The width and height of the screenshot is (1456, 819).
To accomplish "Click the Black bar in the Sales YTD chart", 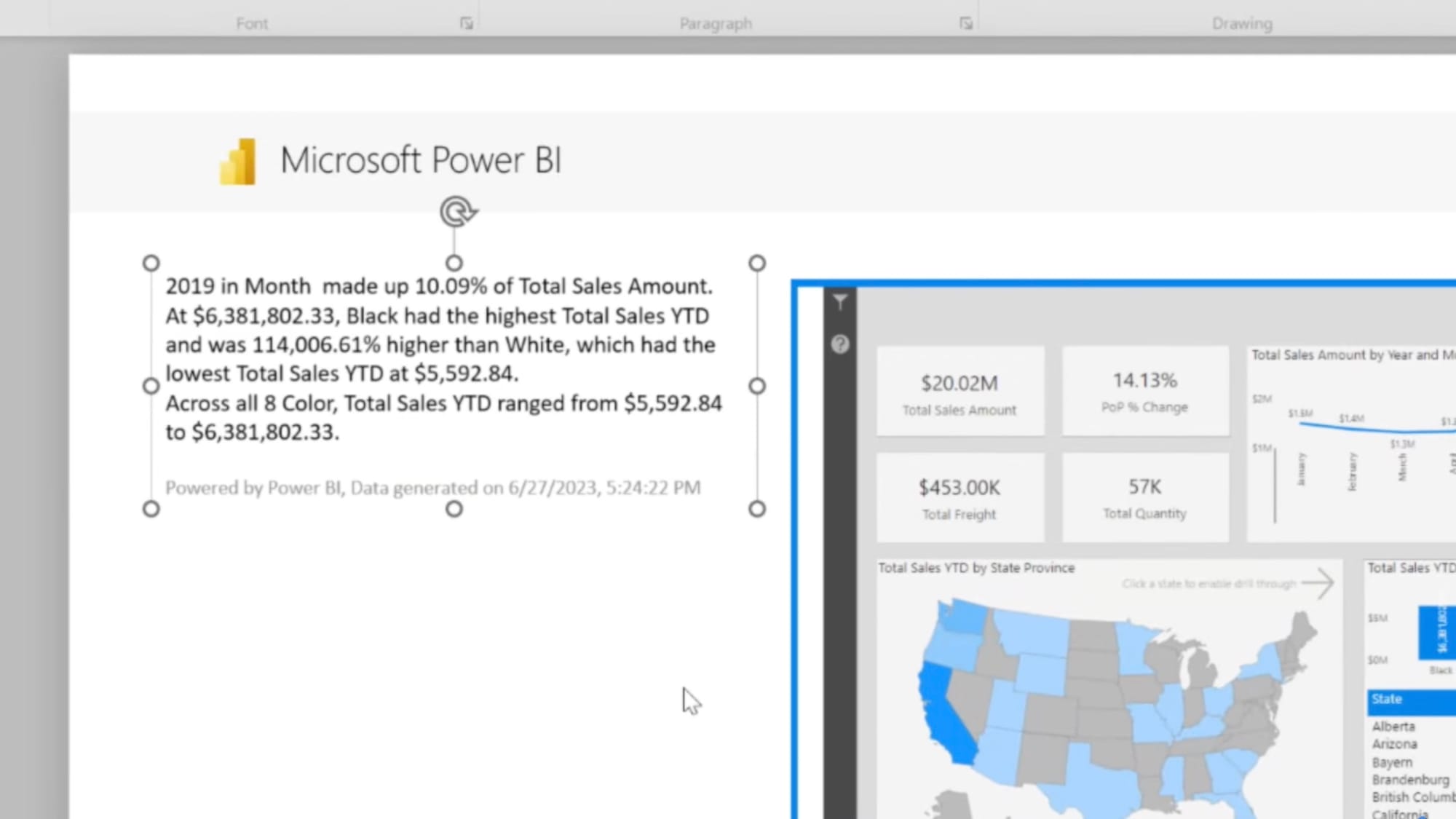I will pos(1439,631).
